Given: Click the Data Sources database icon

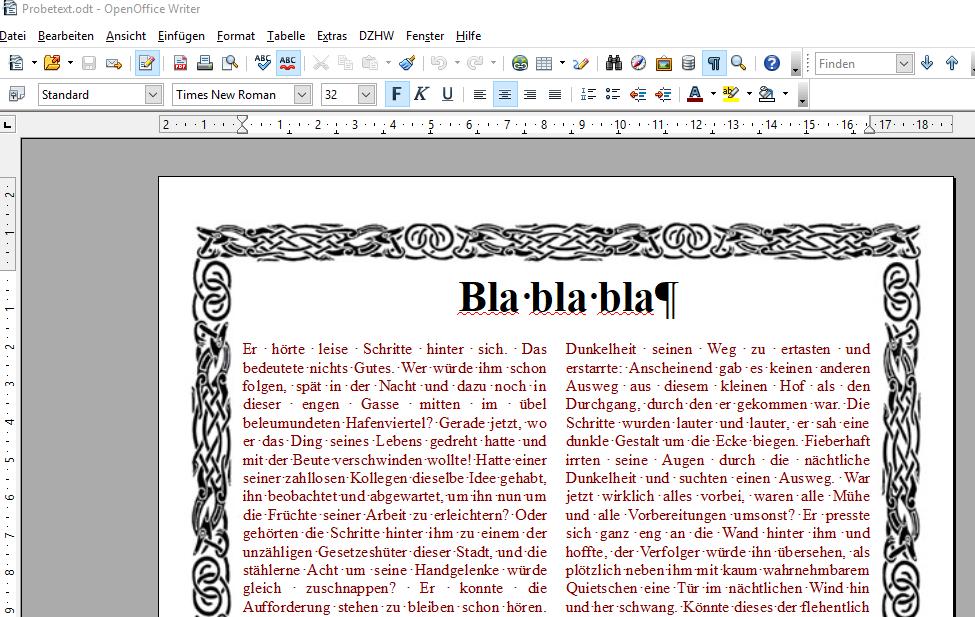Looking at the screenshot, I should tap(688, 63).
